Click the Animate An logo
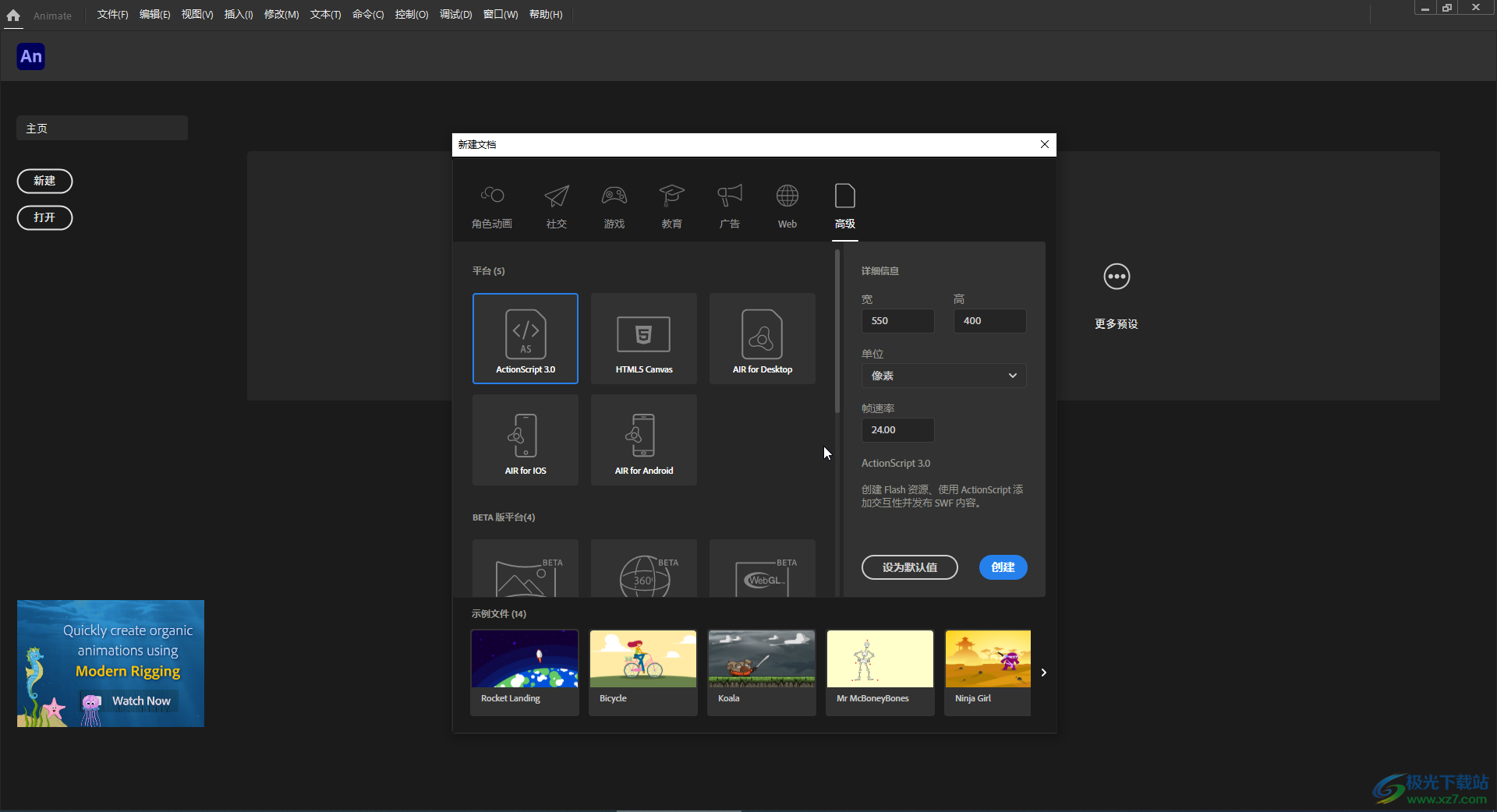 (31, 56)
